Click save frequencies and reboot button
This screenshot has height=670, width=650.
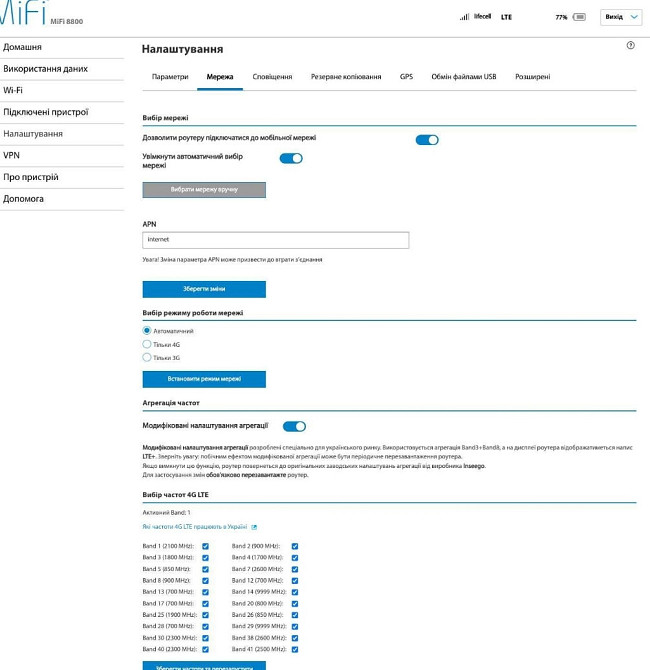204,666
